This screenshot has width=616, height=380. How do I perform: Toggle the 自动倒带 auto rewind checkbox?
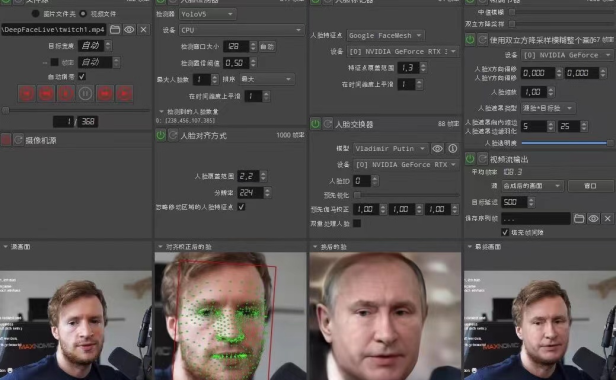point(82,76)
